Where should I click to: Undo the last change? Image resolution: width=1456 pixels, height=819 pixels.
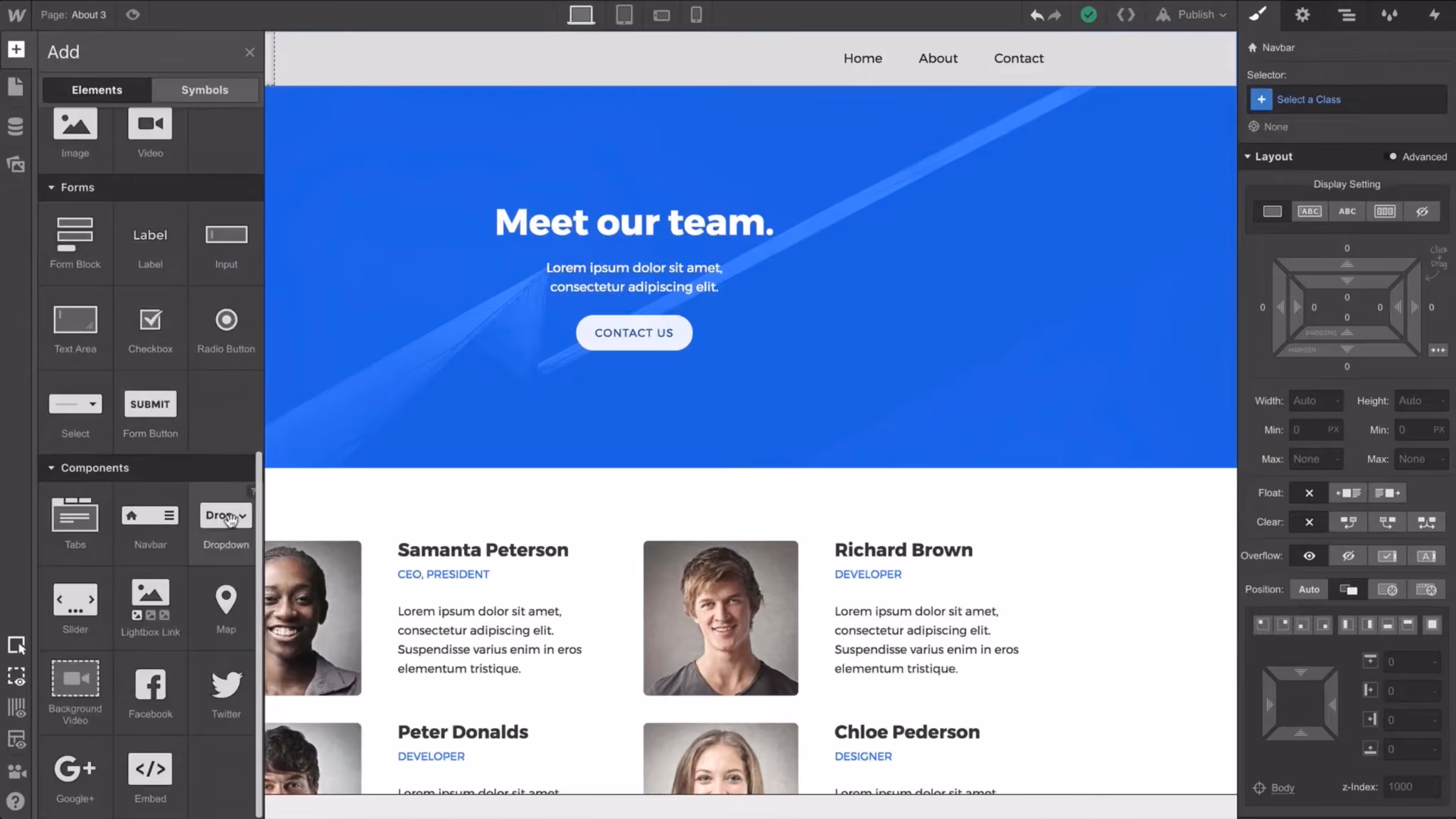click(1037, 15)
